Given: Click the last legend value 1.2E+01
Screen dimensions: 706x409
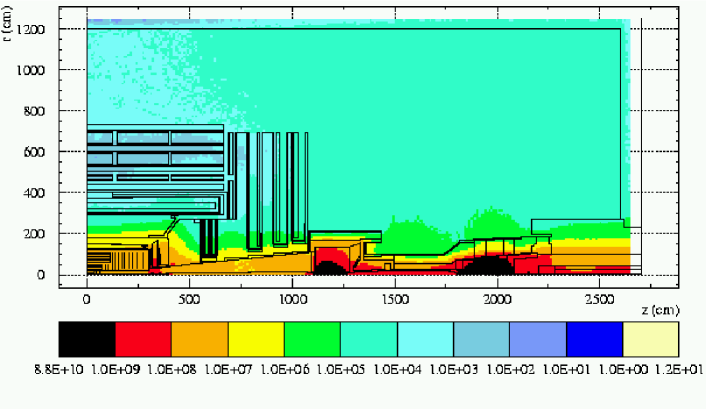Looking at the screenshot, I should pos(679,370).
